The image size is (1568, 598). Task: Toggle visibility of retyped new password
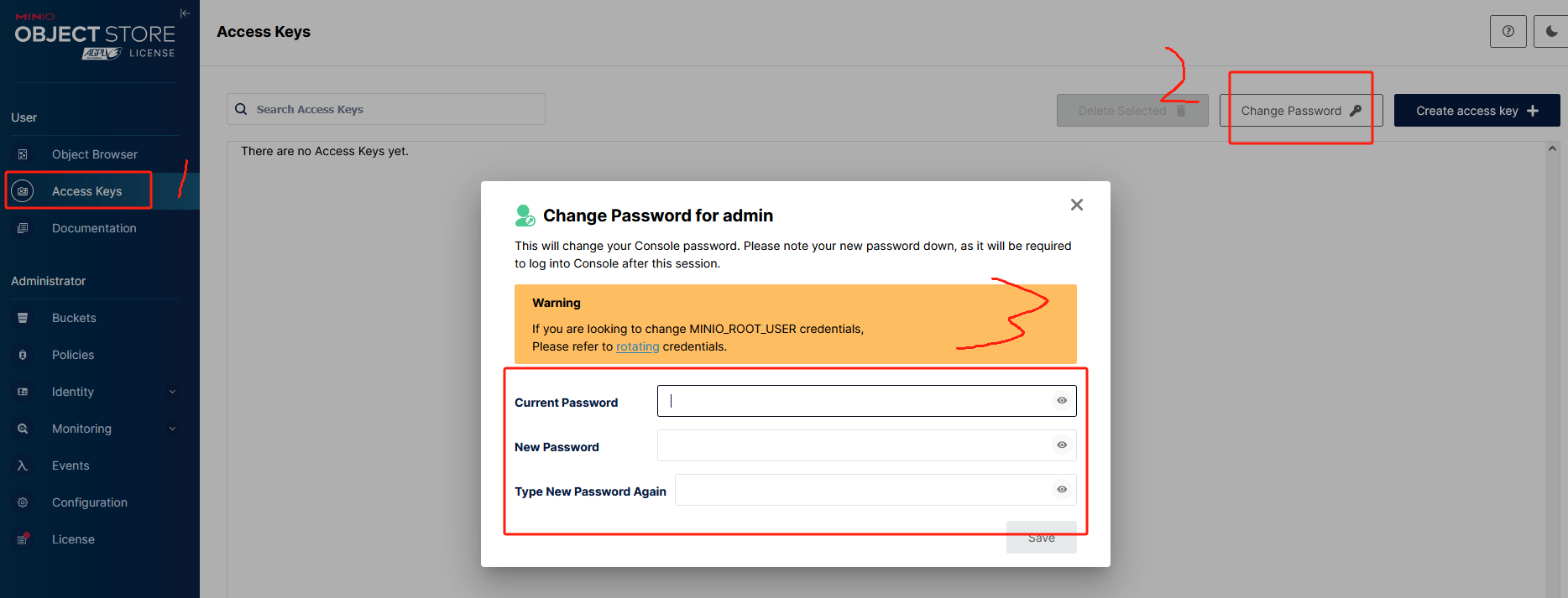[1062, 490]
